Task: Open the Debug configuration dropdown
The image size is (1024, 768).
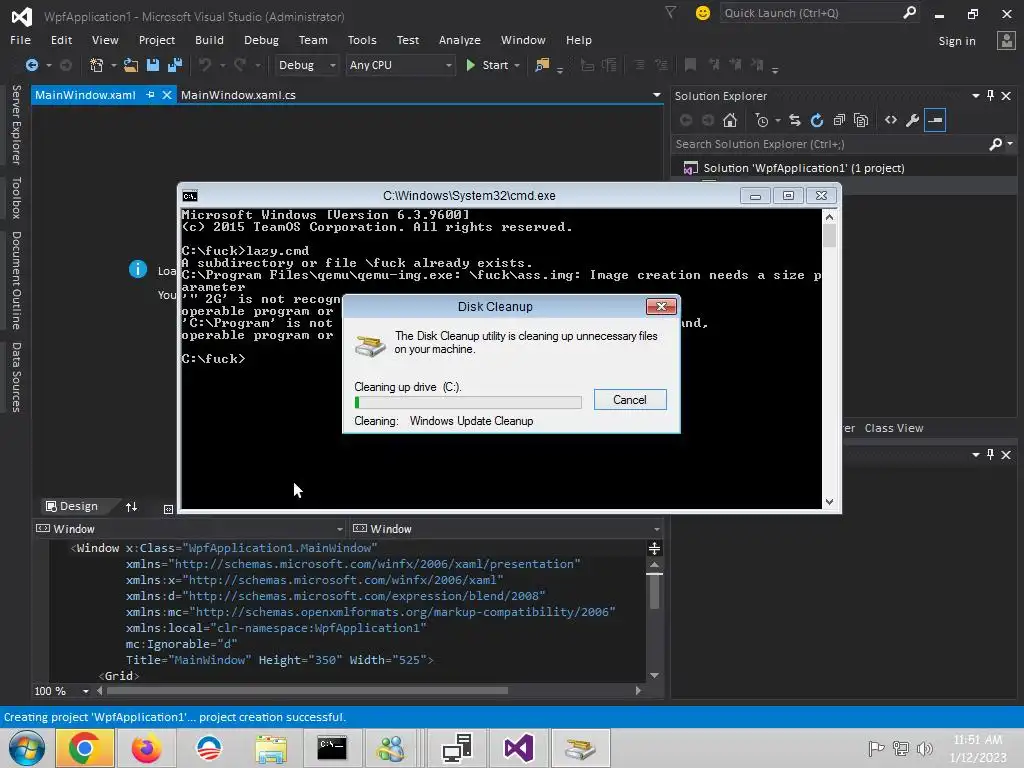Action: [306, 65]
